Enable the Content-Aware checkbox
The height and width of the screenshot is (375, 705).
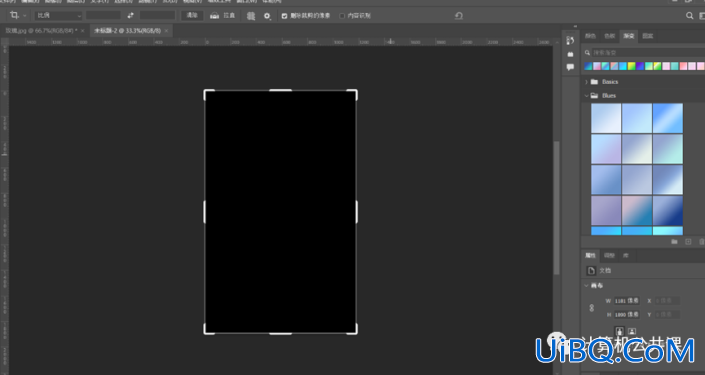(342, 16)
